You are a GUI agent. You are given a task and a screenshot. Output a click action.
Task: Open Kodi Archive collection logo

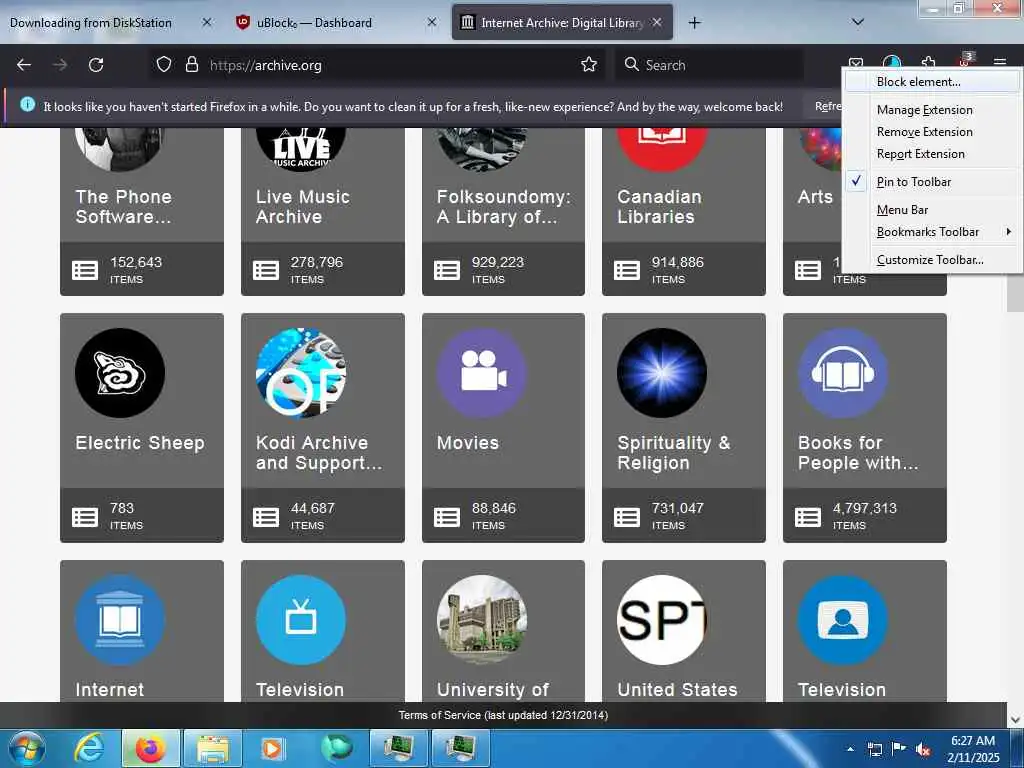[301, 373]
